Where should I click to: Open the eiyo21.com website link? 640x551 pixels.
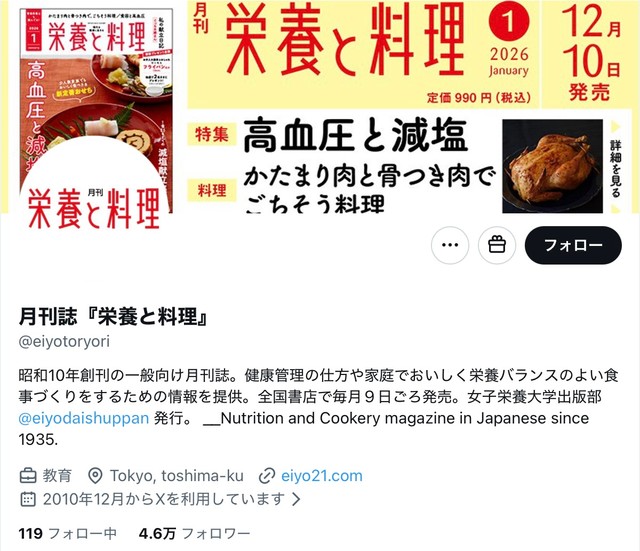pyautogui.click(x=322, y=476)
